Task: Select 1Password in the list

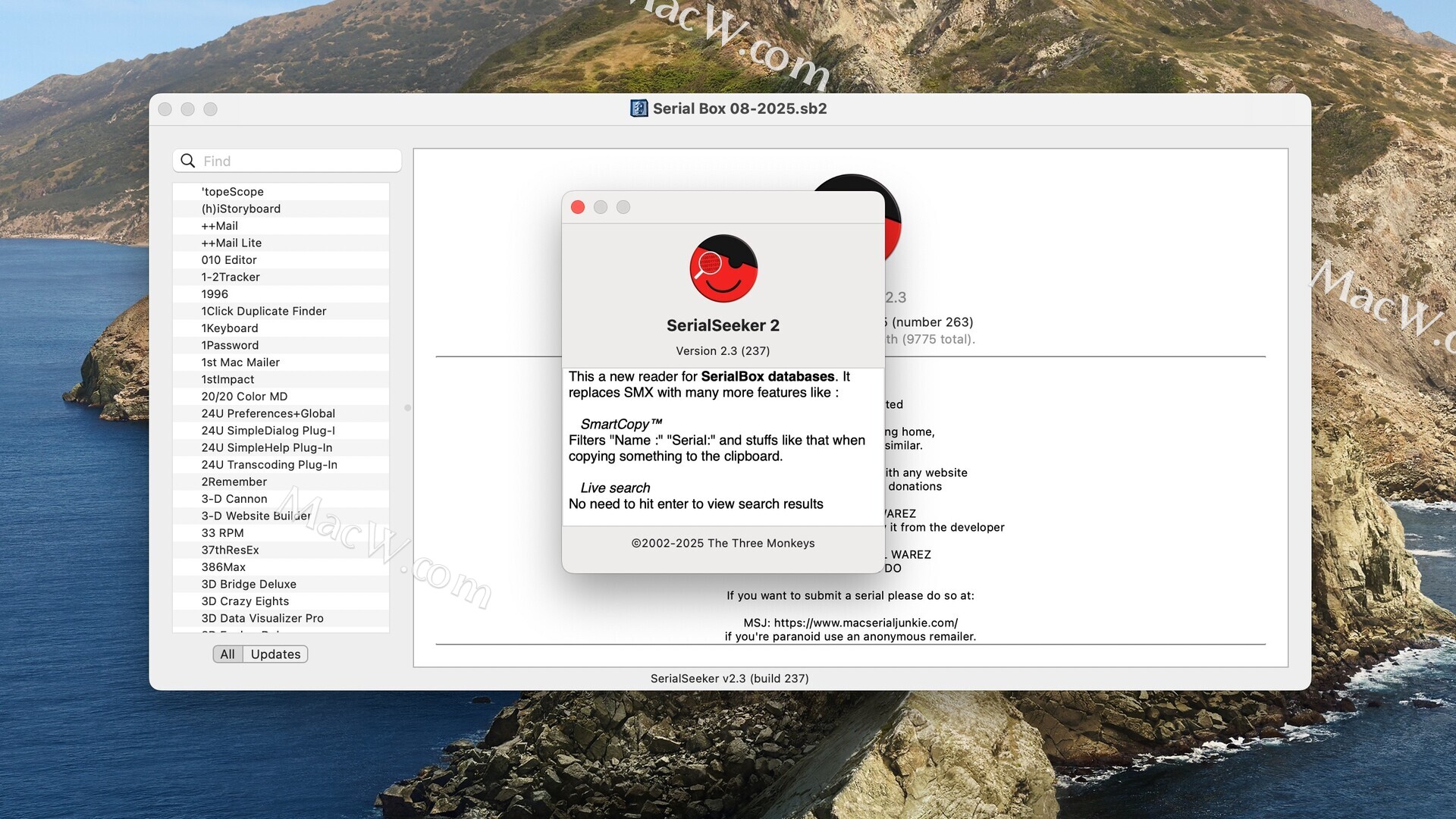Action: (281, 345)
